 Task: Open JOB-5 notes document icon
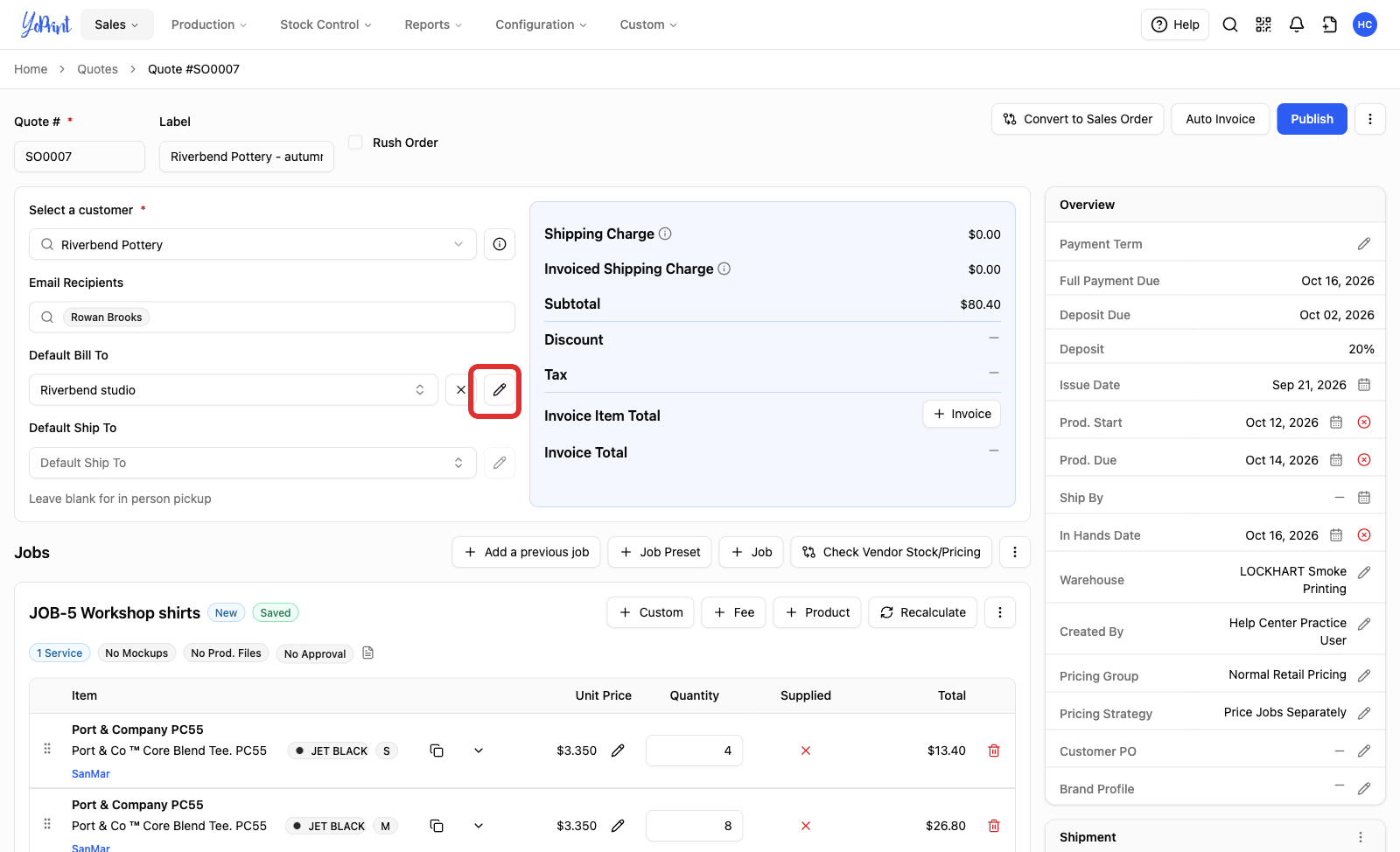(368, 653)
